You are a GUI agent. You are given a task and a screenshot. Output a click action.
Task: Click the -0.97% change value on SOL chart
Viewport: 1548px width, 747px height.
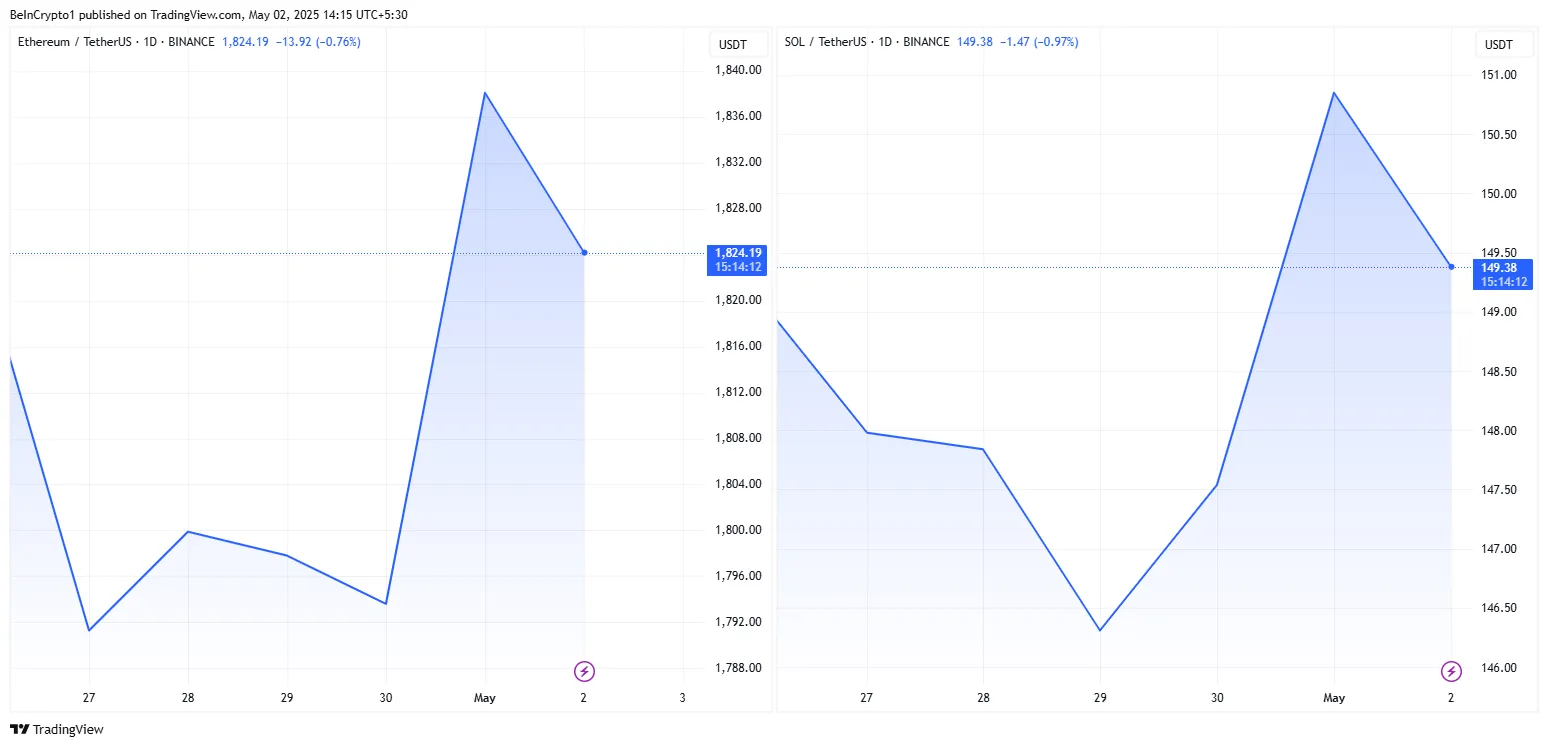(x=1058, y=42)
